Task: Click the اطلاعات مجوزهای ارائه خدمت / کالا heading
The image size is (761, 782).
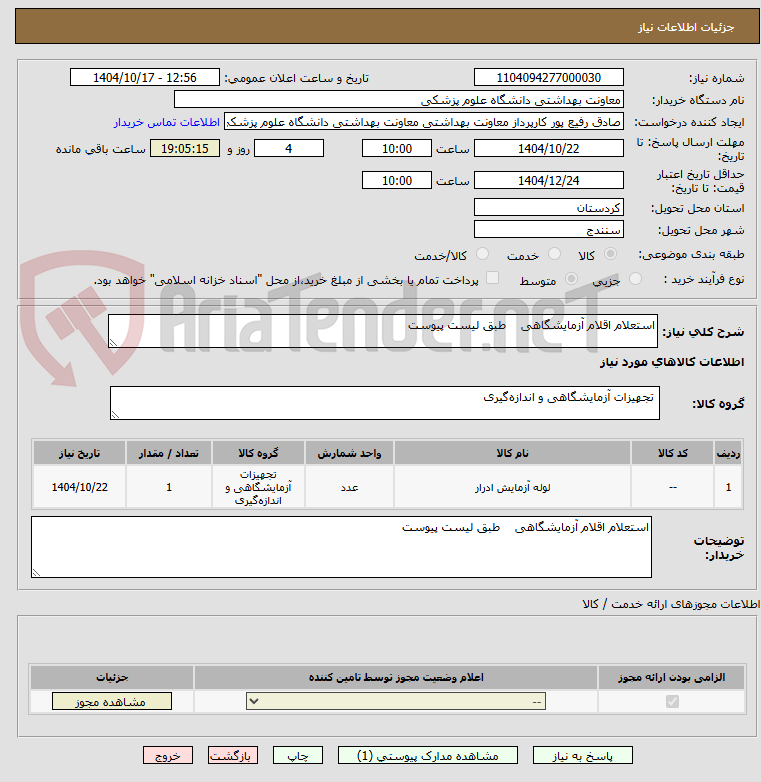Action: pyautogui.click(x=671, y=604)
